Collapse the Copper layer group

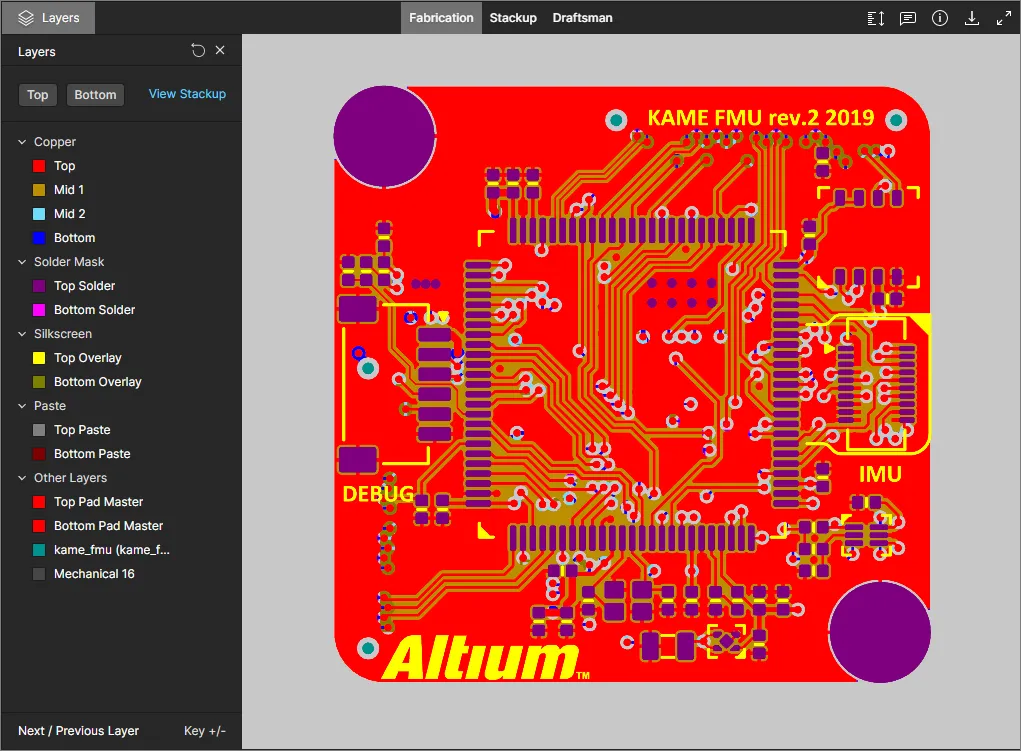click(x=22, y=142)
